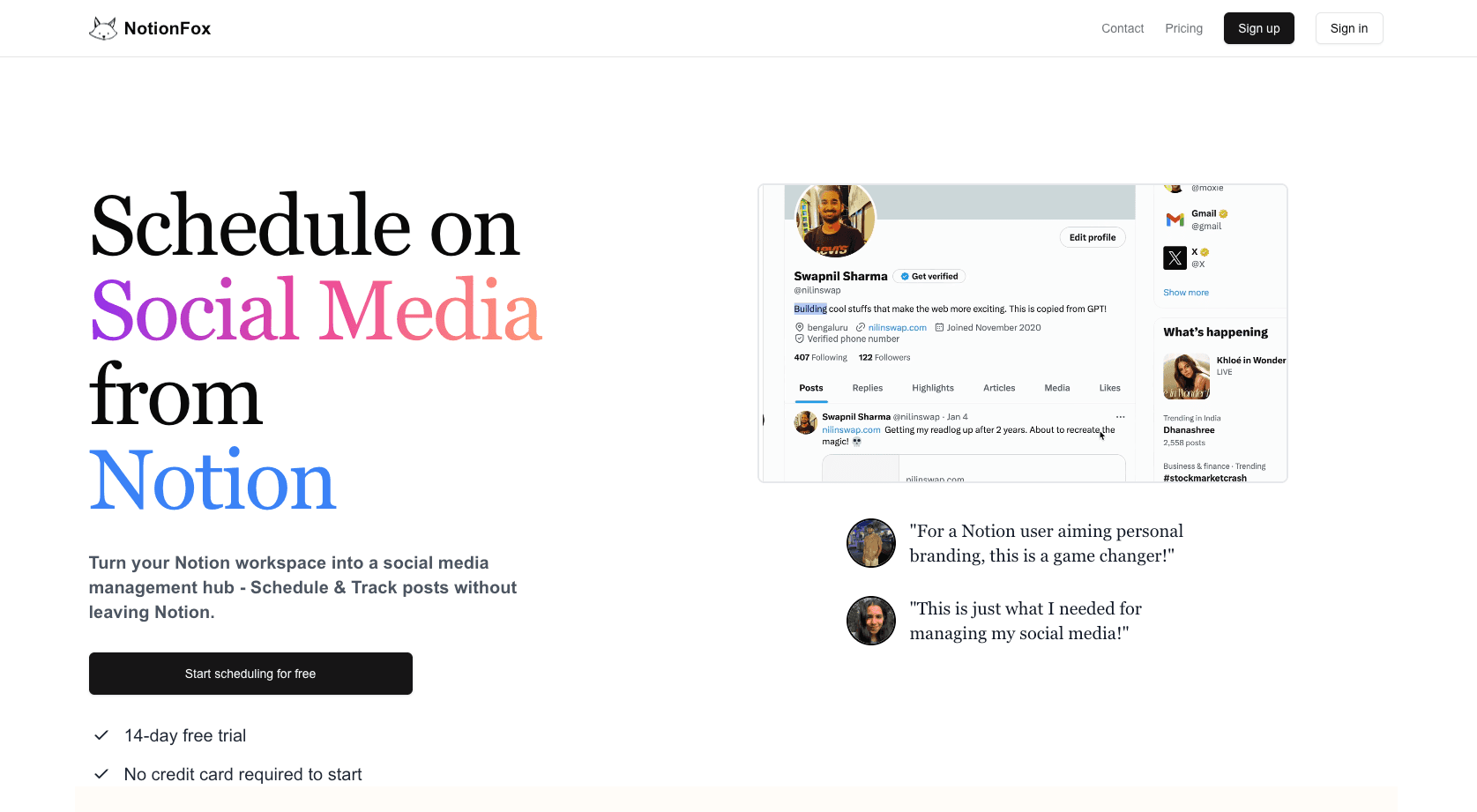Viewport: 1477px width, 812px height.
Task: Click the X account verified gold badge
Action: [x=1205, y=252]
